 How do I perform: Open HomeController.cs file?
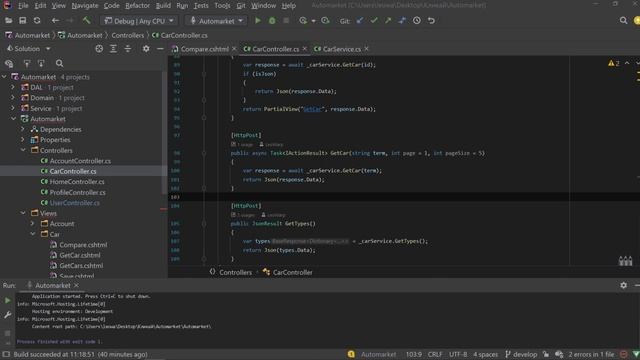pyautogui.click(x=77, y=182)
